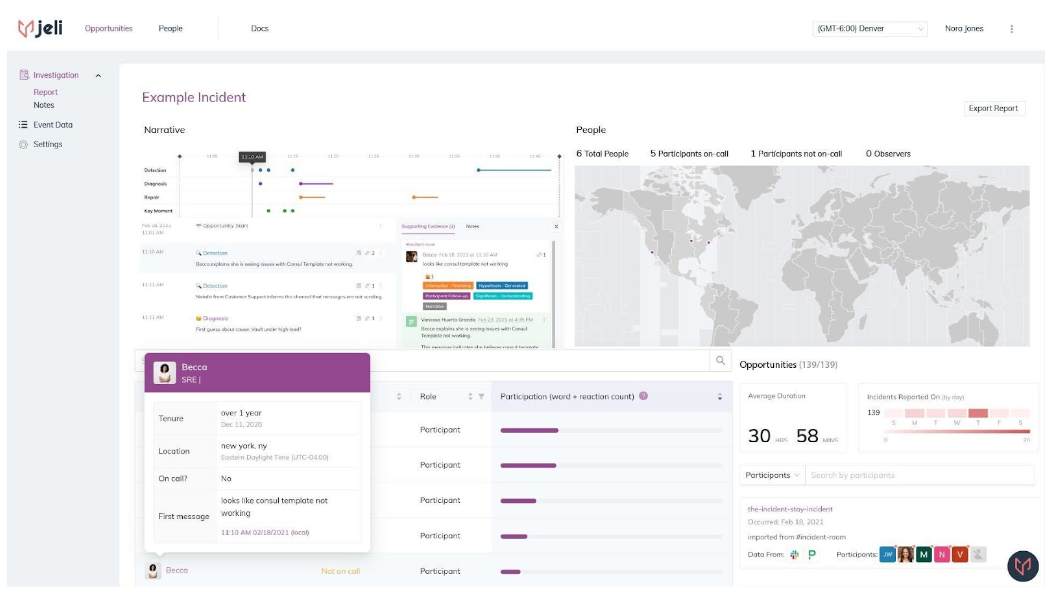The height and width of the screenshot is (592, 1060).
Task: Click the Export Report button
Action: pyautogui.click(x=993, y=108)
